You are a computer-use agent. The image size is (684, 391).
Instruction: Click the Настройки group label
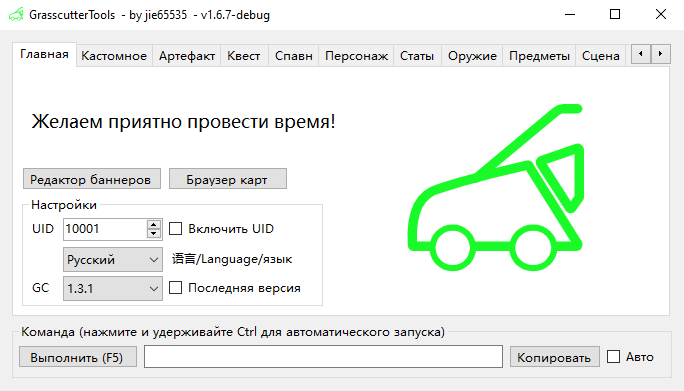[x=64, y=205]
